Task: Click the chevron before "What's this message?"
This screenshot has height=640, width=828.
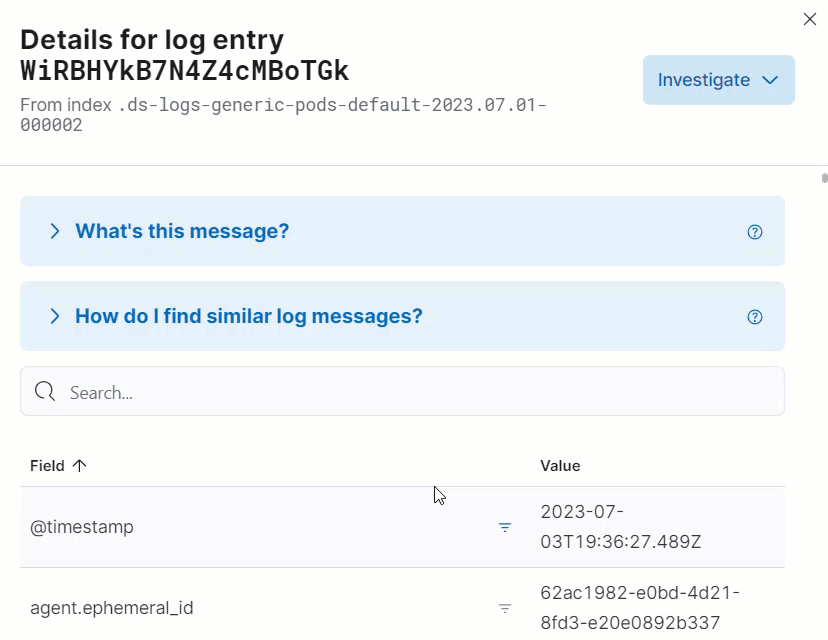Action: pyautogui.click(x=55, y=231)
